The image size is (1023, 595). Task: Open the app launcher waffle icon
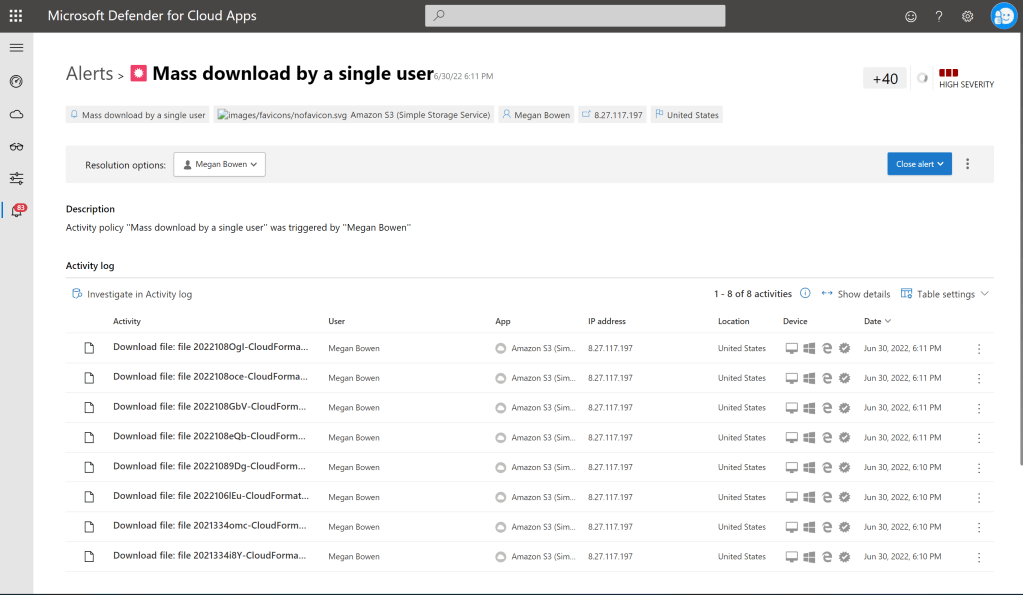point(16,16)
